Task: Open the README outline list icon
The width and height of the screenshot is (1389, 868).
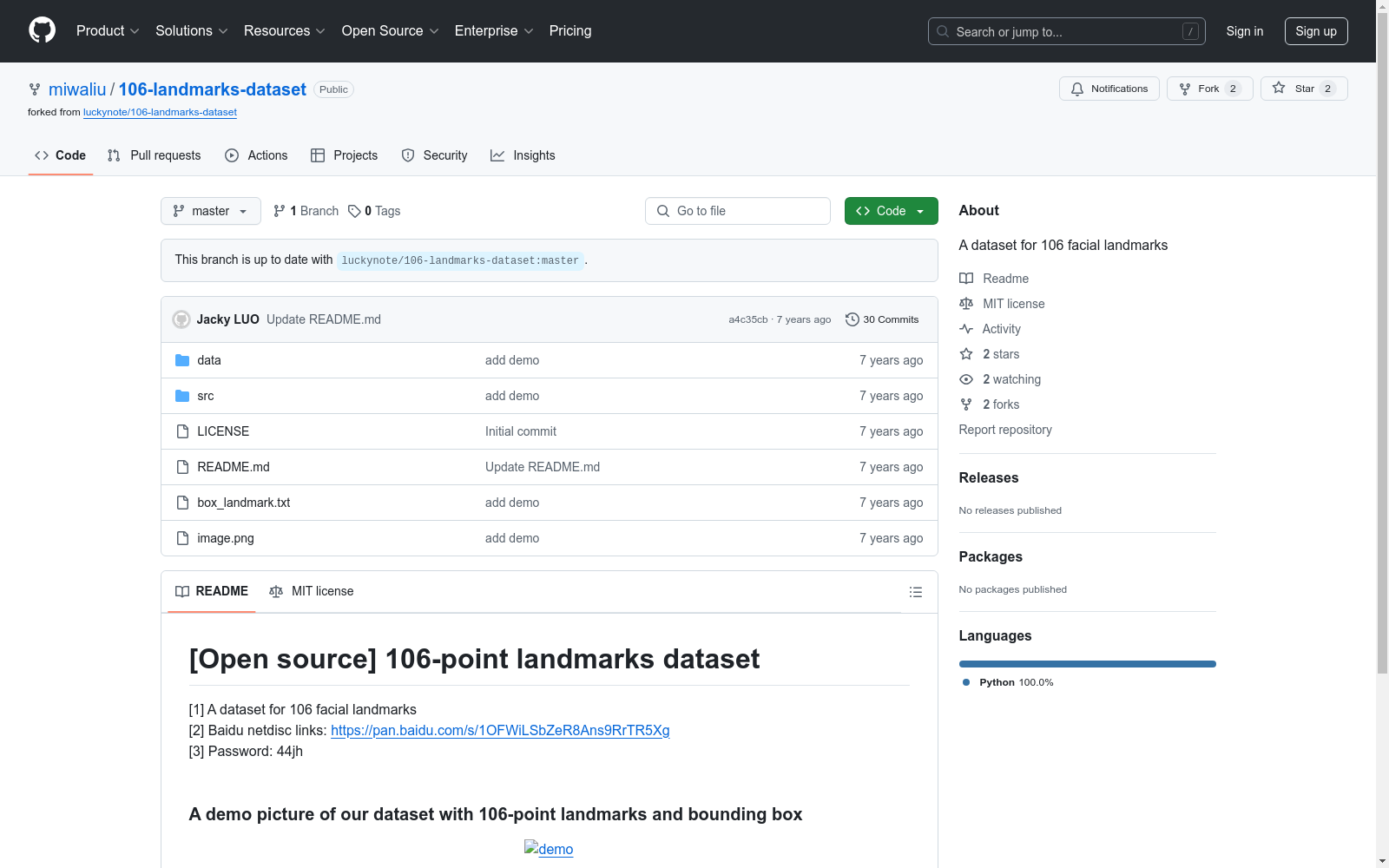Action: pos(916,592)
